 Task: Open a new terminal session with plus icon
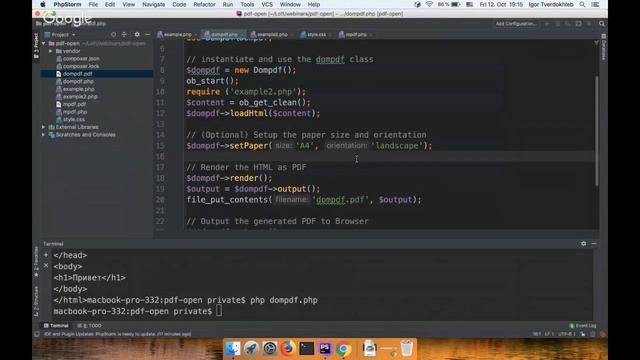[x=46, y=255]
